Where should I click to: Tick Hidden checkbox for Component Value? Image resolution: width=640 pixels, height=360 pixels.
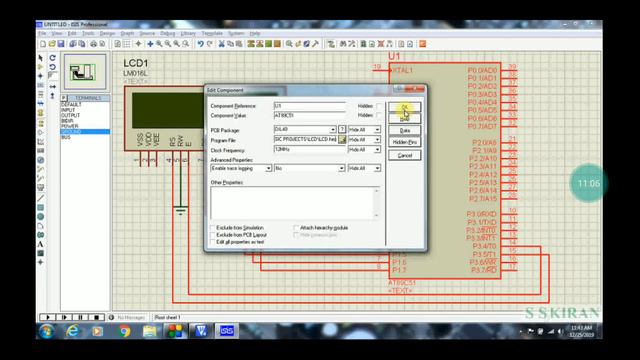[x=379, y=116]
